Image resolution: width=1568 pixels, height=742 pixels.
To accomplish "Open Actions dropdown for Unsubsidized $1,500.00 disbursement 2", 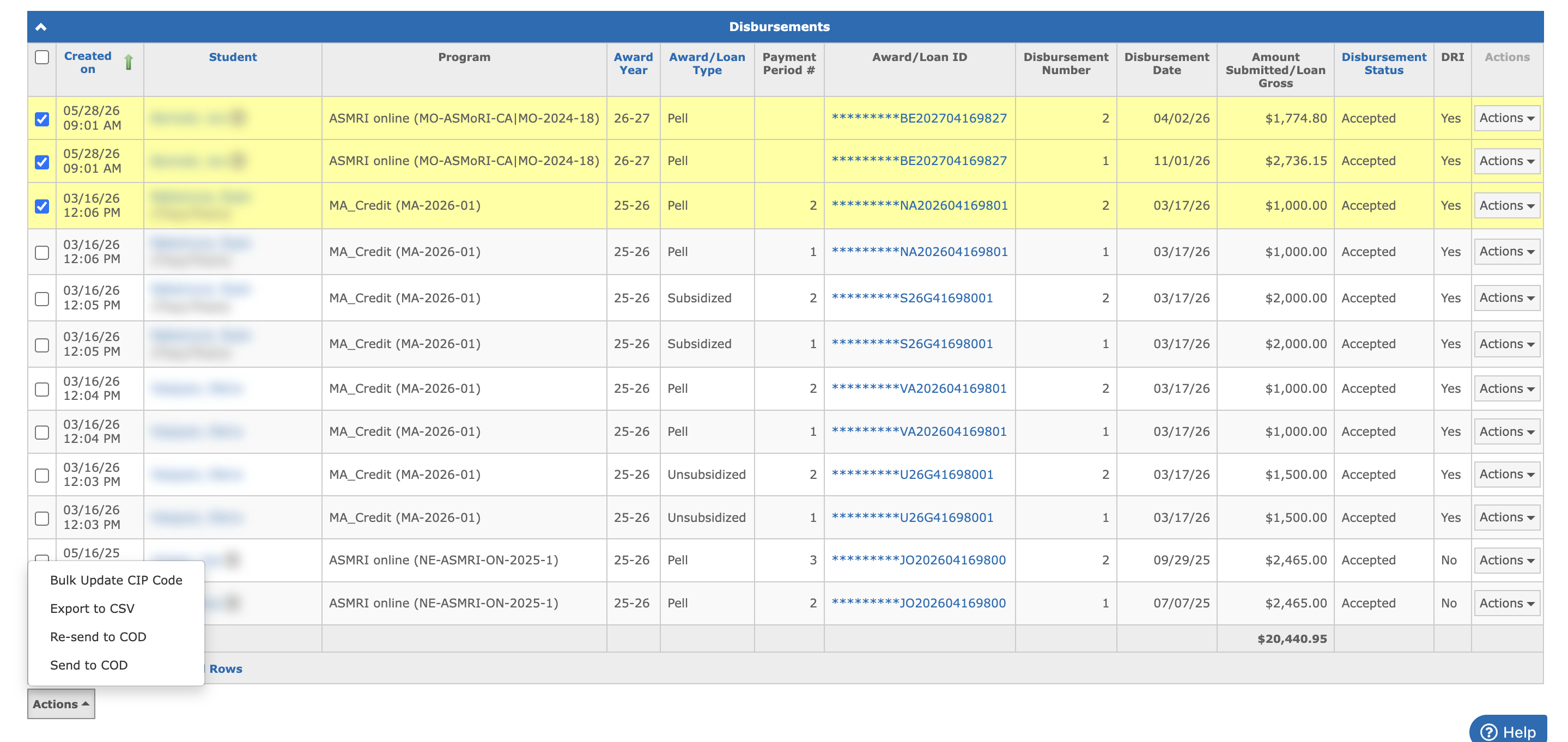I will 1506,474.
